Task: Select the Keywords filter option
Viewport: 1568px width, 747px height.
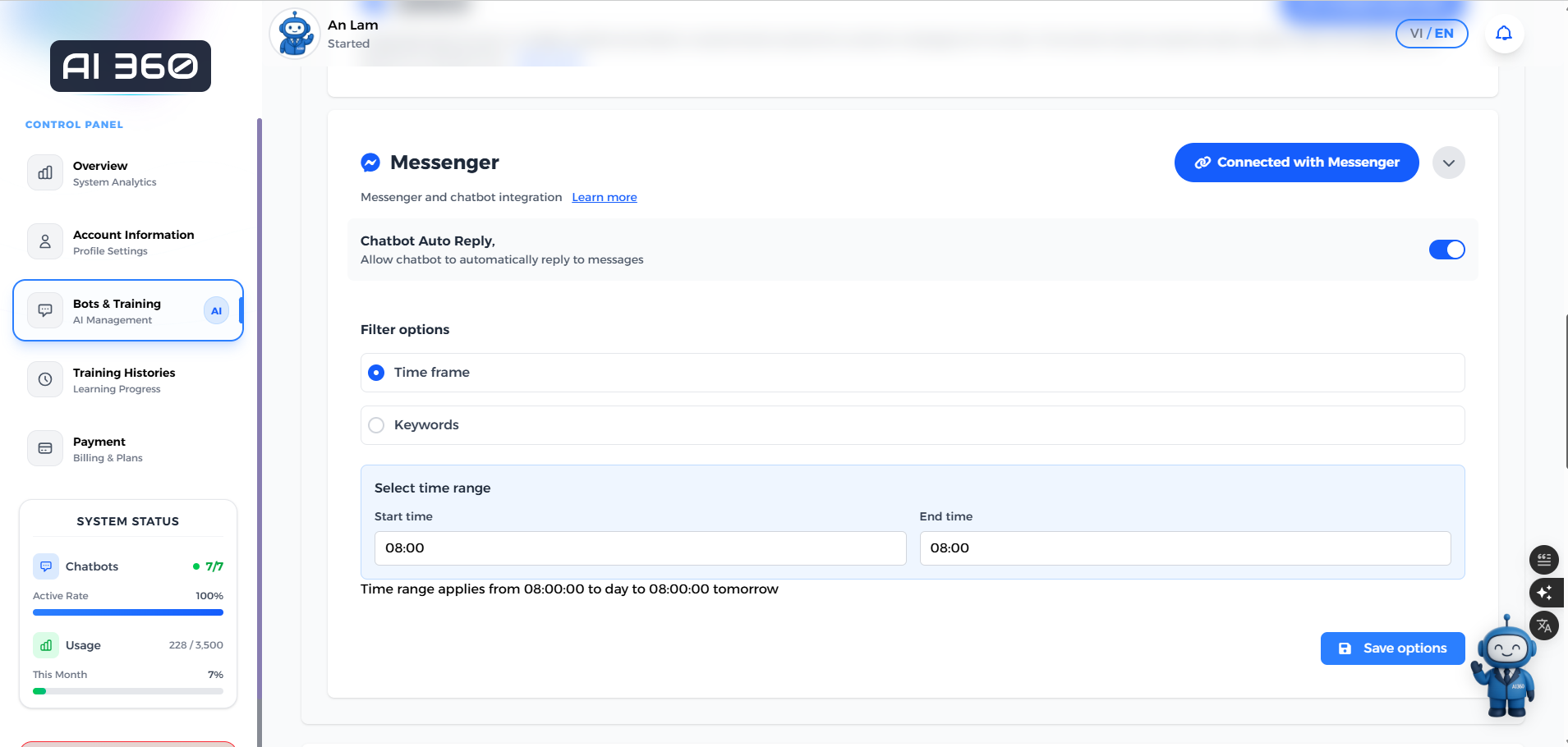Action: coord(376,425)
